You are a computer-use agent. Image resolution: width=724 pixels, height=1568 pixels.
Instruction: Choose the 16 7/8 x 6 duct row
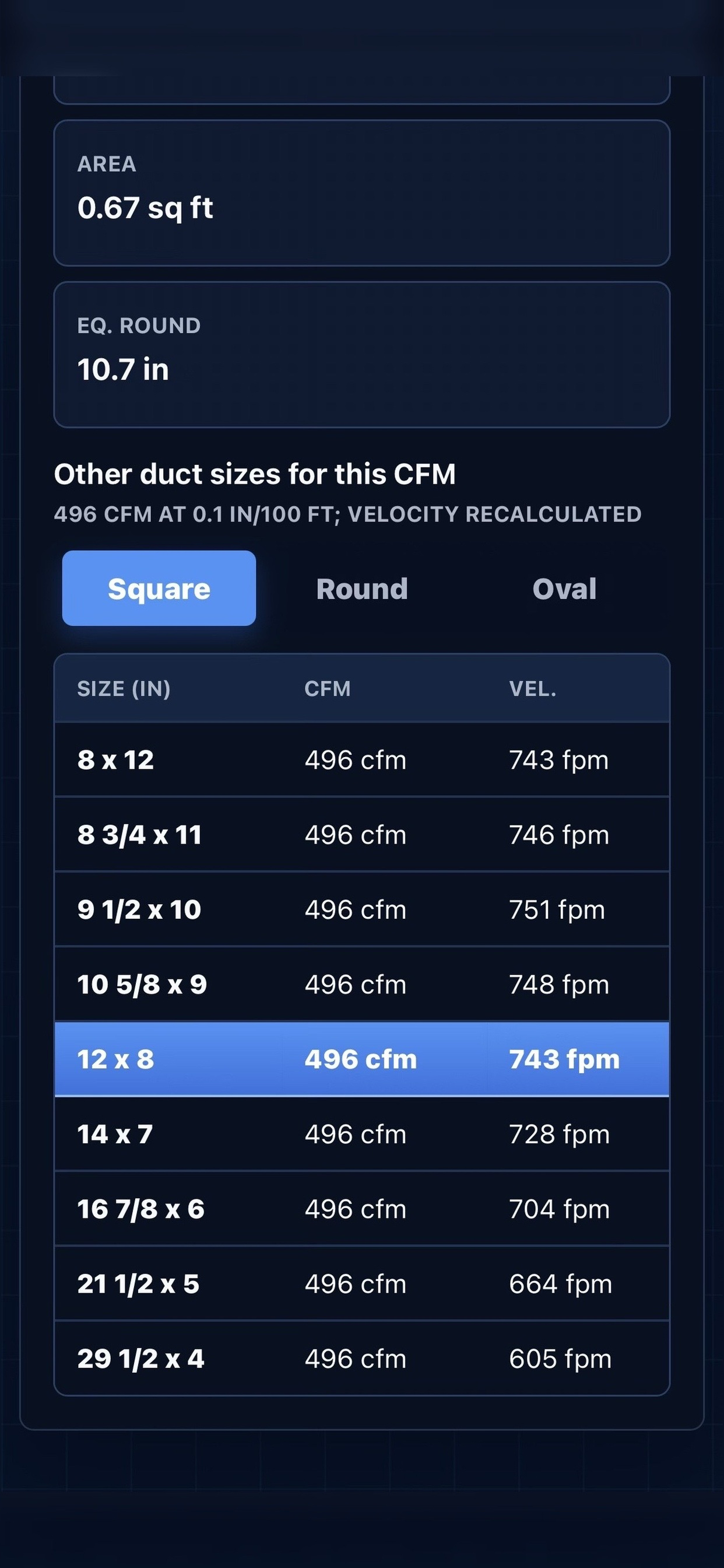pyautogui.click(x=362, y=1209)
